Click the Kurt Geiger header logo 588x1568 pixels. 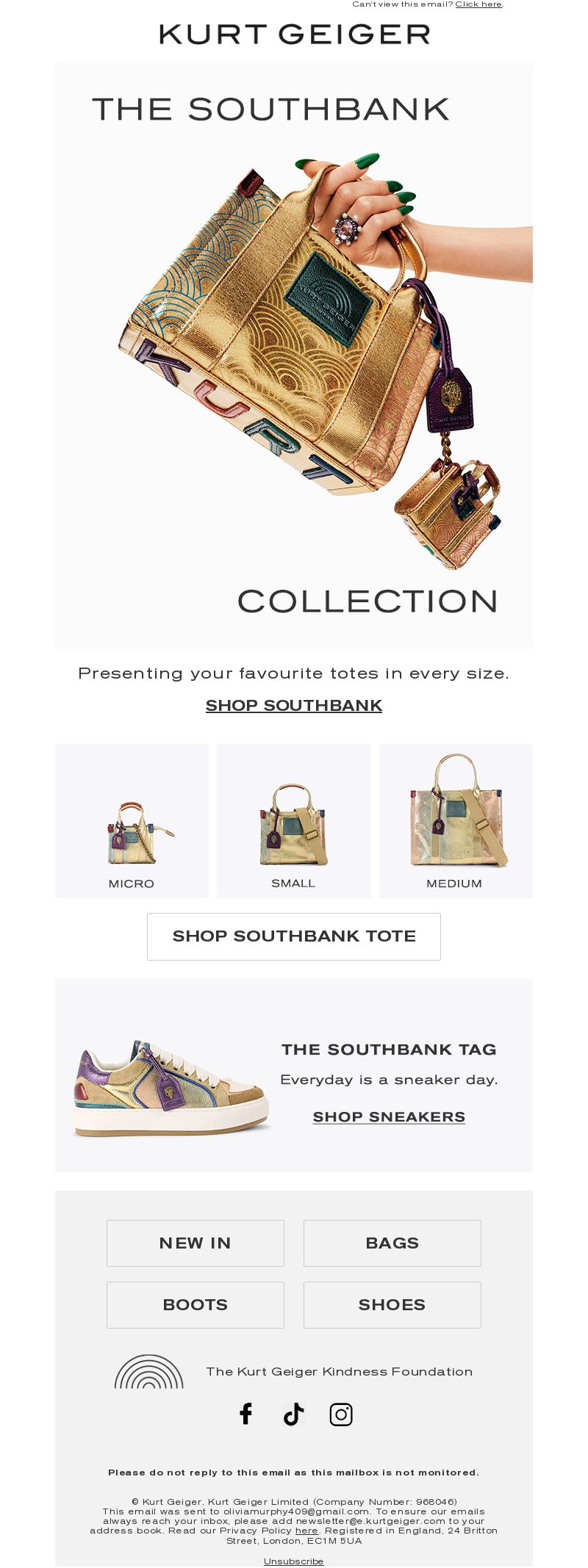[x=294, y=34]
